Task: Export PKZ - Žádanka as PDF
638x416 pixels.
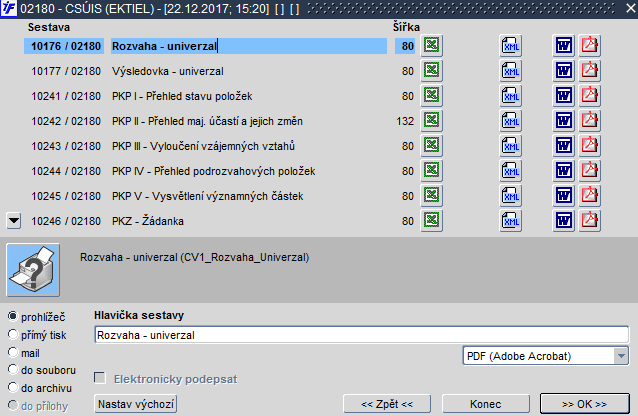Action: click(x=590, y=220)
